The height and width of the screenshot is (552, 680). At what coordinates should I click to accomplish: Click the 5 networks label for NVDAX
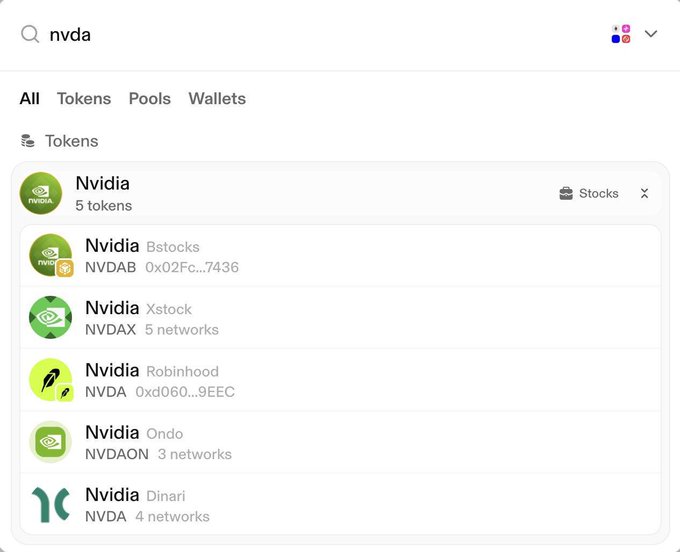182,330
